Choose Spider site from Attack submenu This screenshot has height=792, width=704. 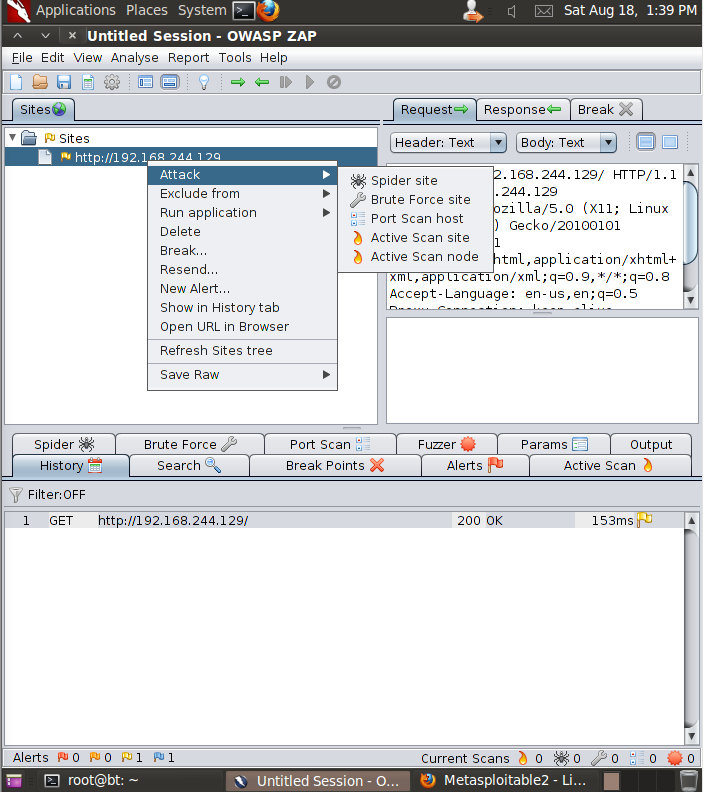point(404,181)
